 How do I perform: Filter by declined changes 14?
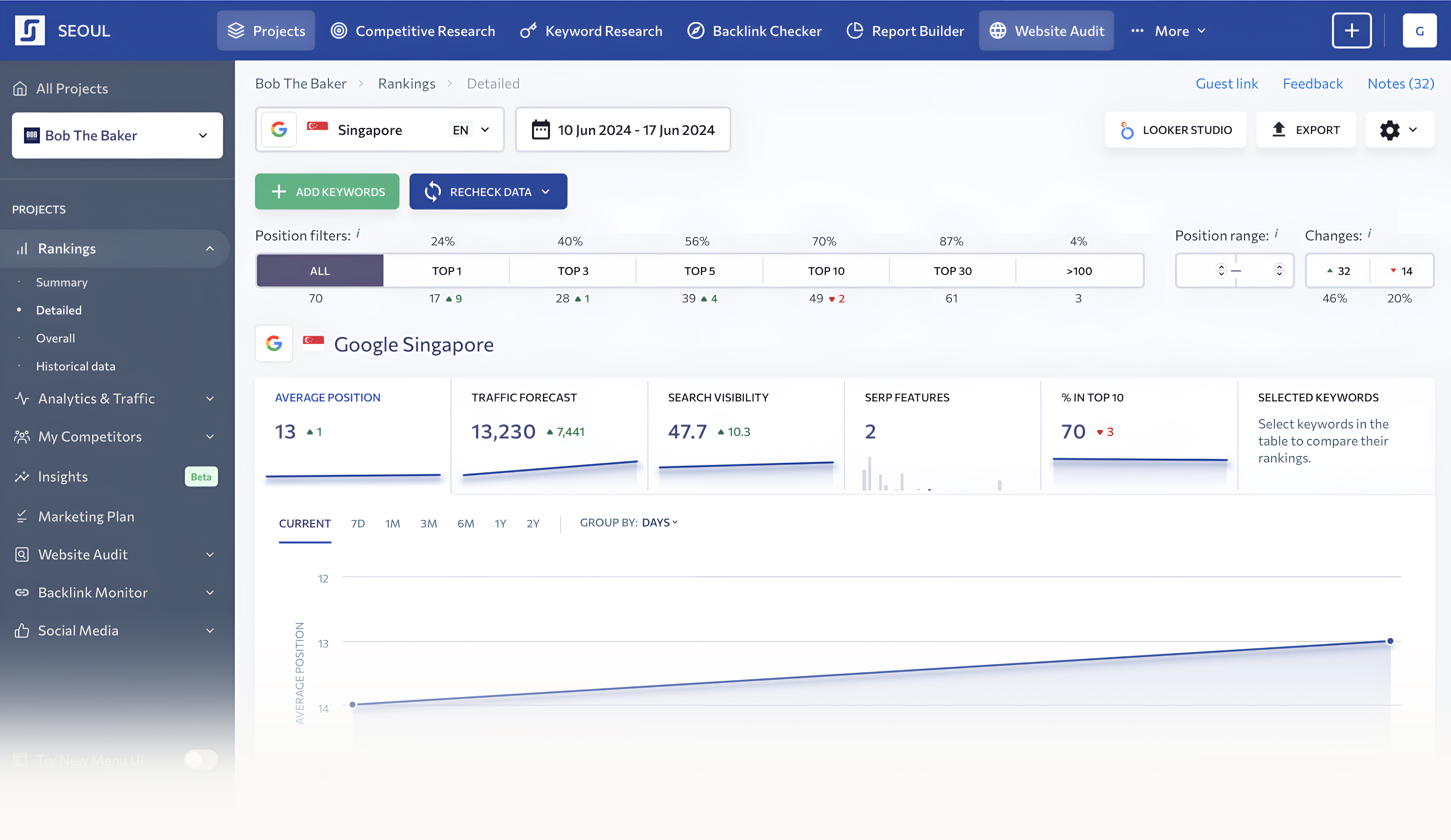[x=1401, y=271]
